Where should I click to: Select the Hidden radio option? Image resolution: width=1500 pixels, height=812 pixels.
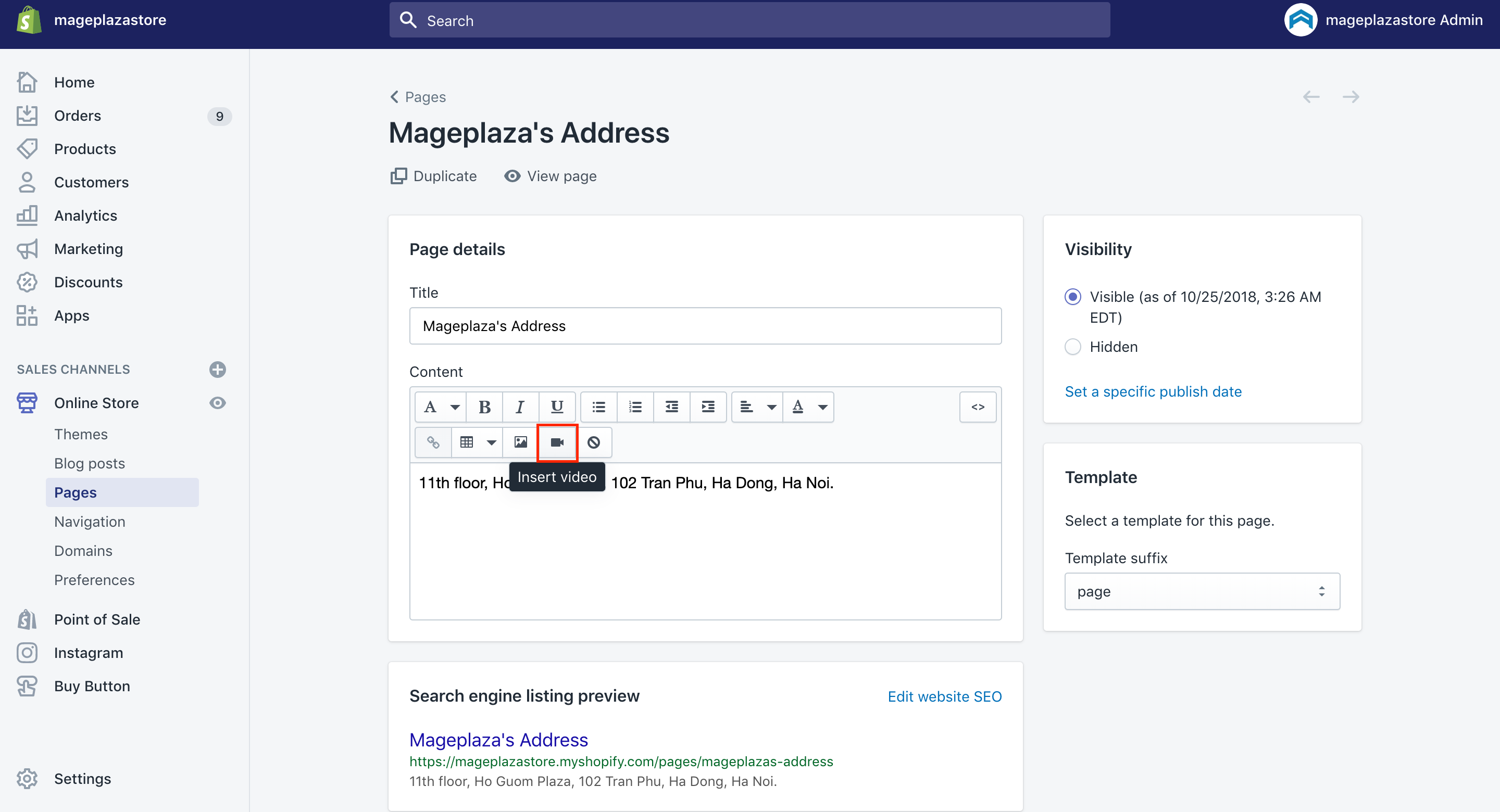[1072, 347]
